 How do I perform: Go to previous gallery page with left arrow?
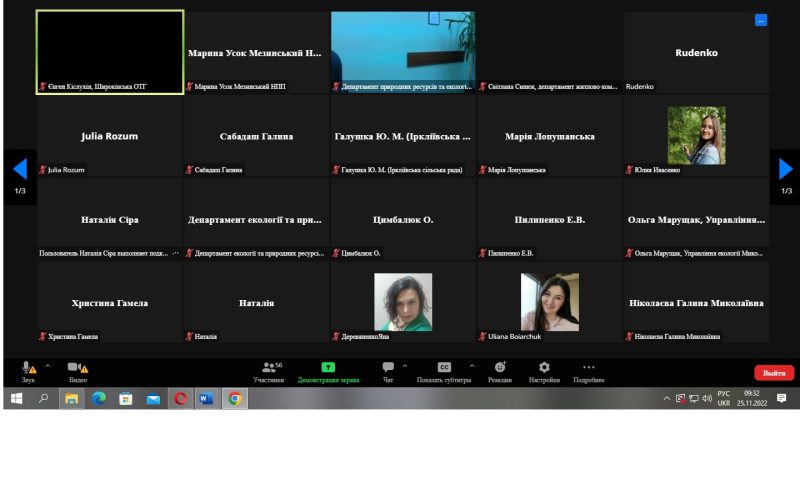pos(19,169)
